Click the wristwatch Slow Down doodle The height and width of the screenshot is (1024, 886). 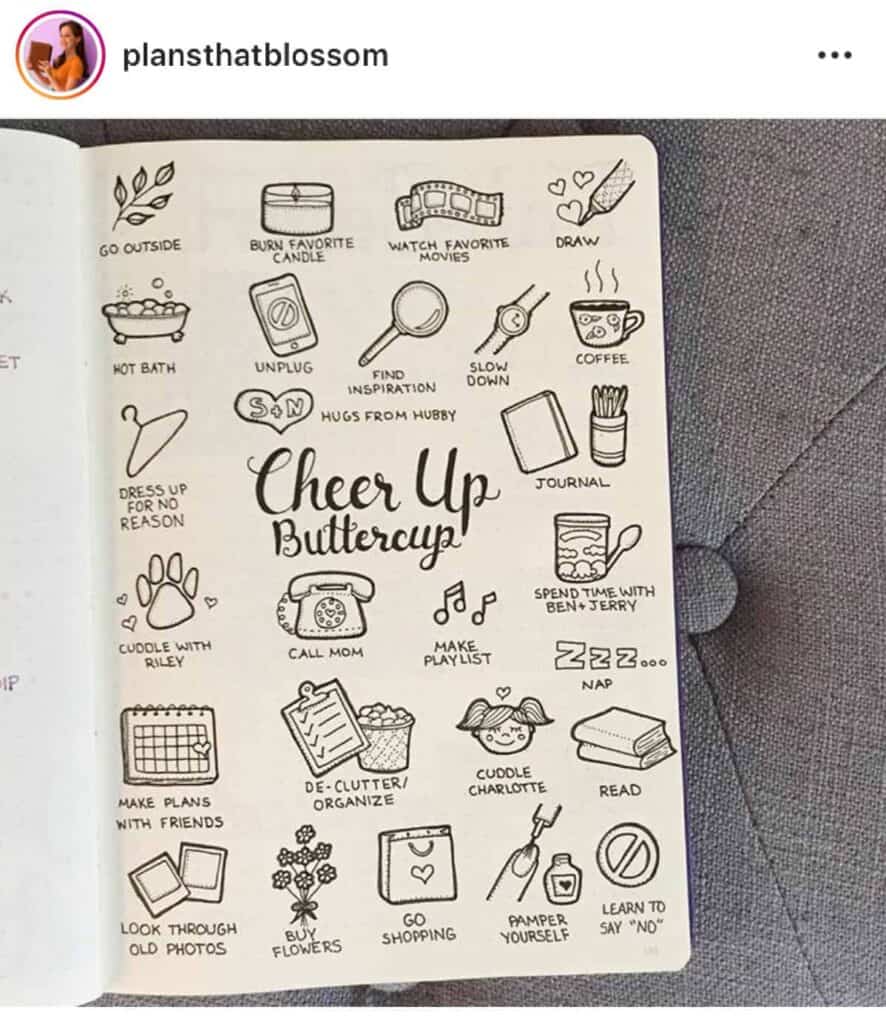pyautogui.click(x=511, y=318)
